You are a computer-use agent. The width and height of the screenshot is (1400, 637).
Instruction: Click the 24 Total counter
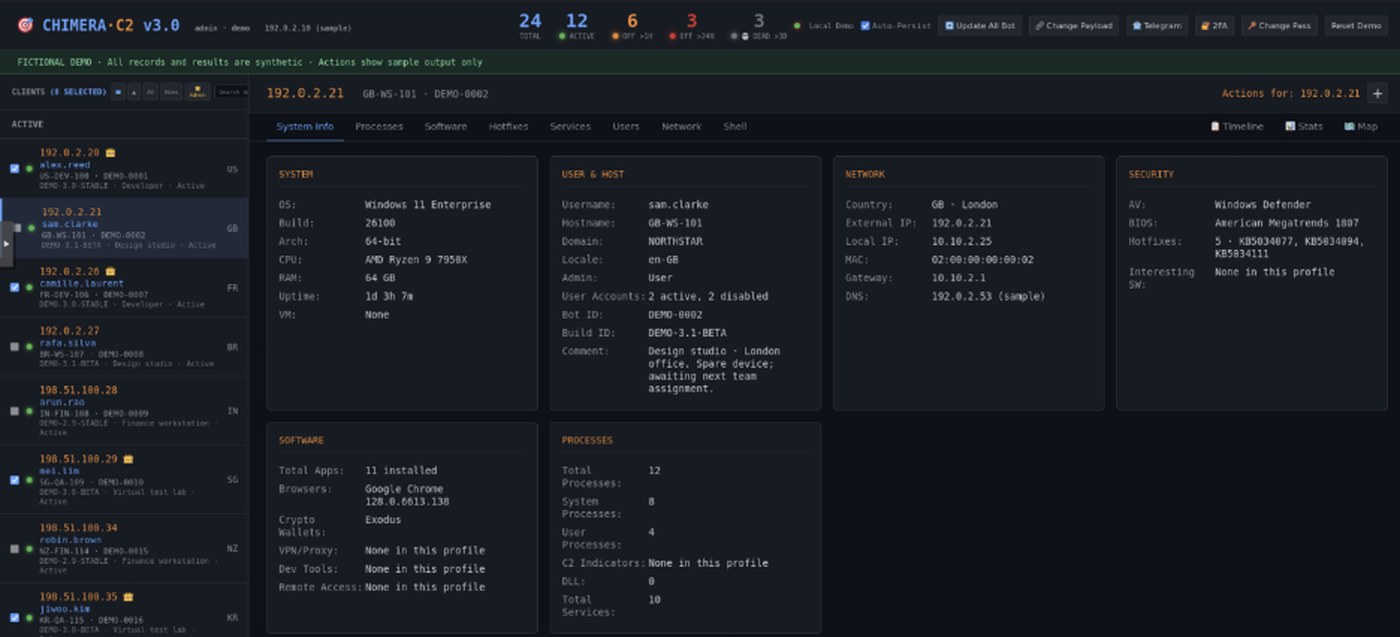530,25
